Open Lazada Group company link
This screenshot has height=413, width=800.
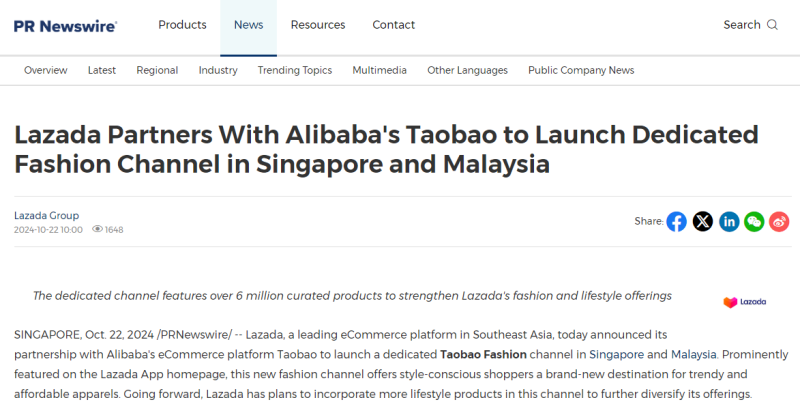coord(46,215)
